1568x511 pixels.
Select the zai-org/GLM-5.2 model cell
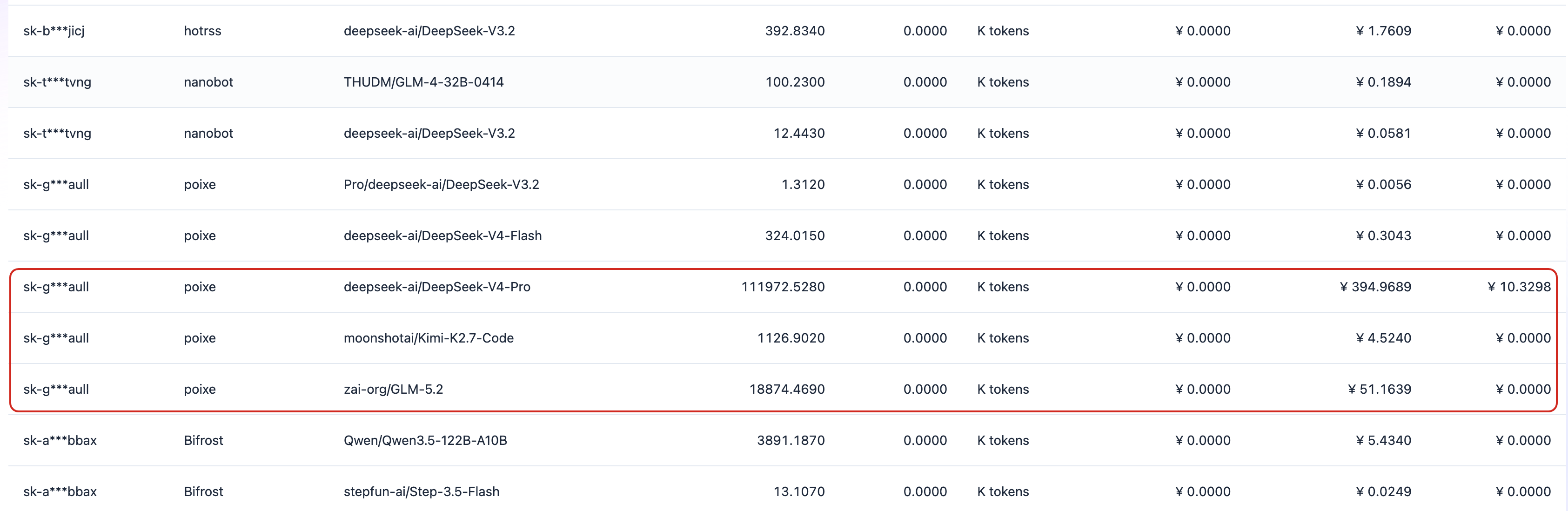coord(393,389)
